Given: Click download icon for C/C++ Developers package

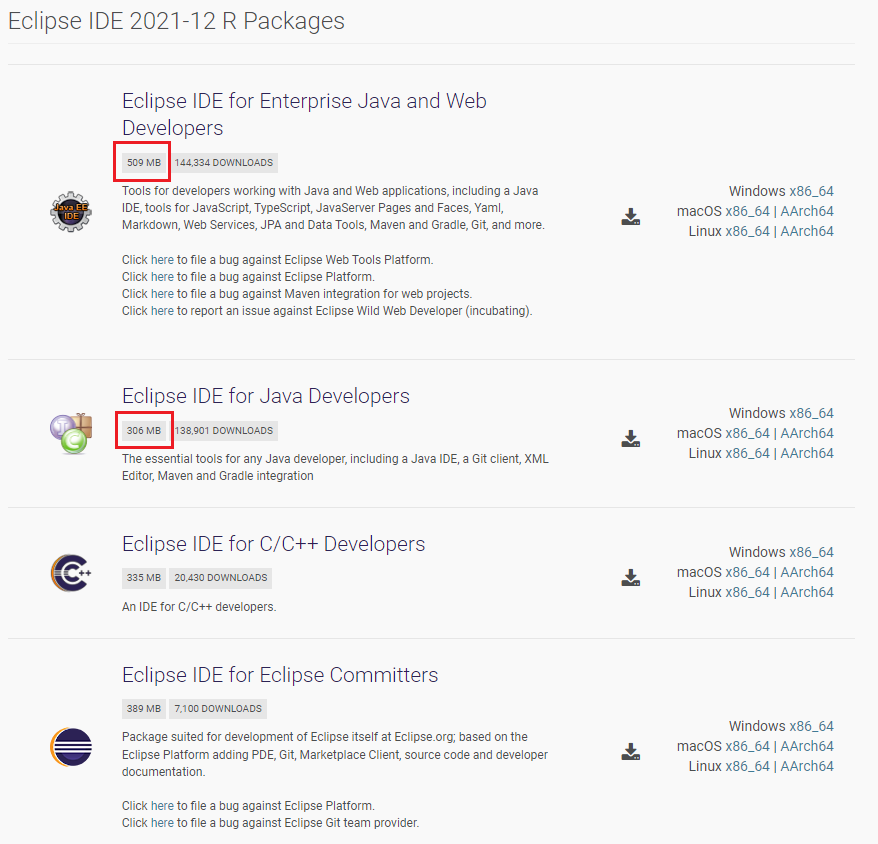Looking at the screenshot, I should pyautogui.click(x=631, y=577).
